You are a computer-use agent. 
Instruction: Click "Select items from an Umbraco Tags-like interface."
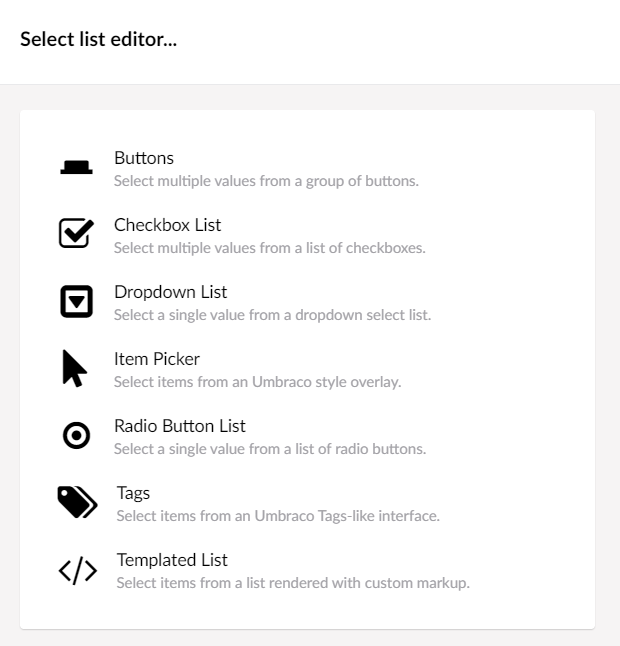point(278,516)
